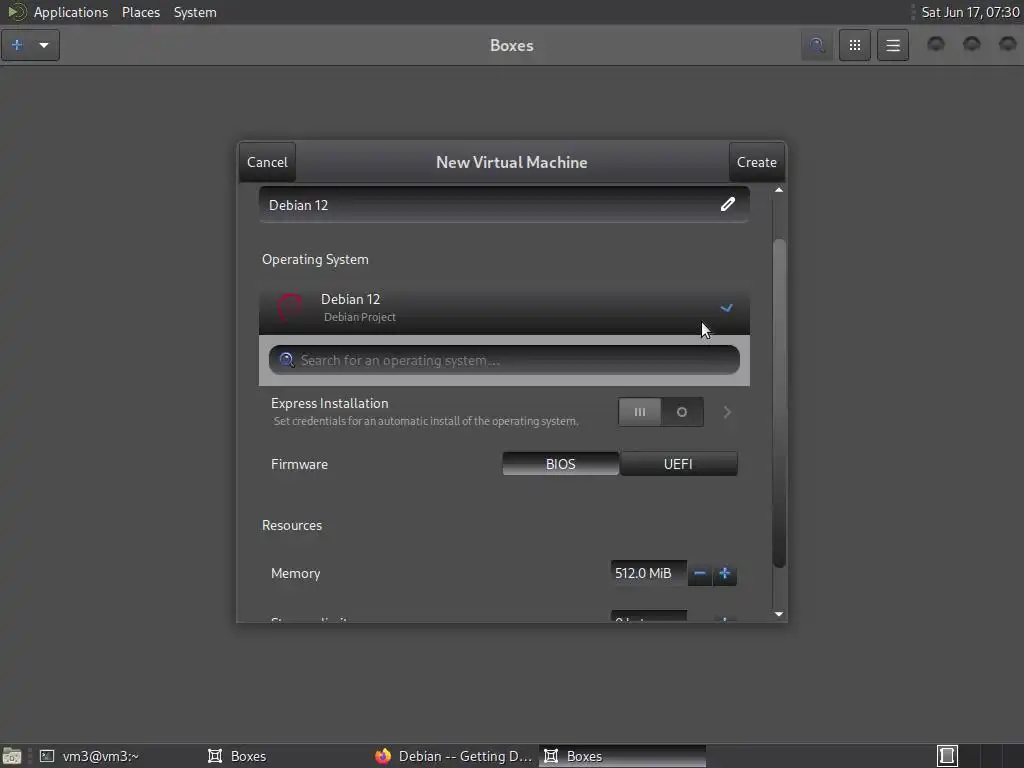Open the System menu
The height and width of the screenshot is (768, 1024).
(195, 12)
